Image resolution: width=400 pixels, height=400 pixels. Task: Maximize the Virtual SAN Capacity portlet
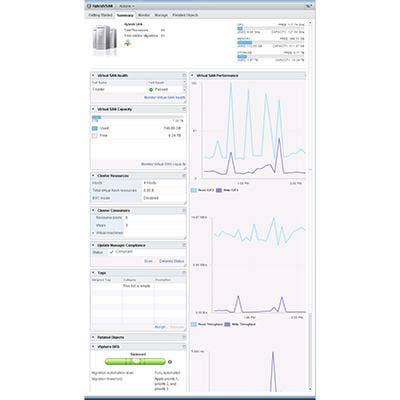coord(184,109)
